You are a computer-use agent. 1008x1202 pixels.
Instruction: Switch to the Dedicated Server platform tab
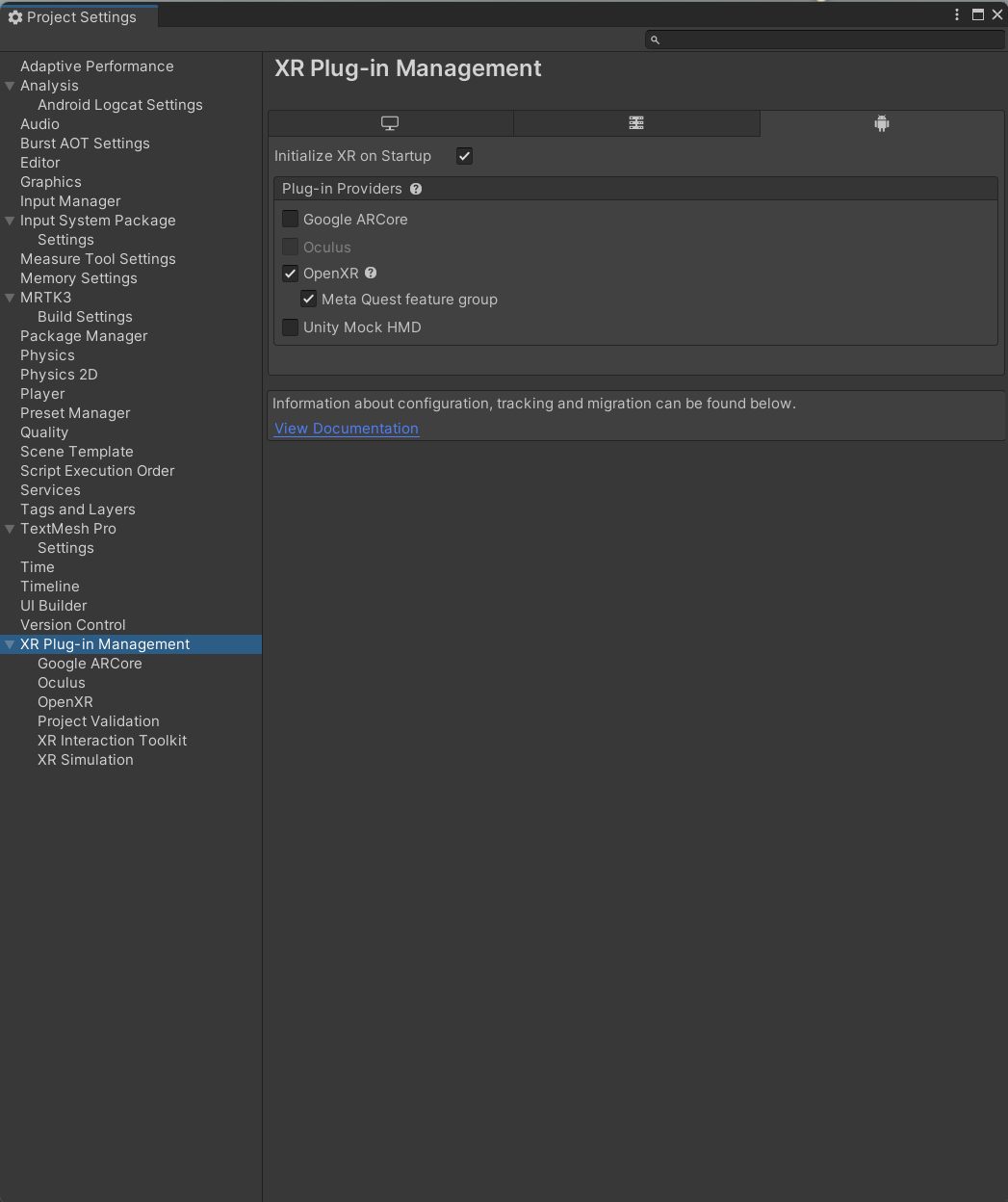pyautogui.click(x=636, y=123)
